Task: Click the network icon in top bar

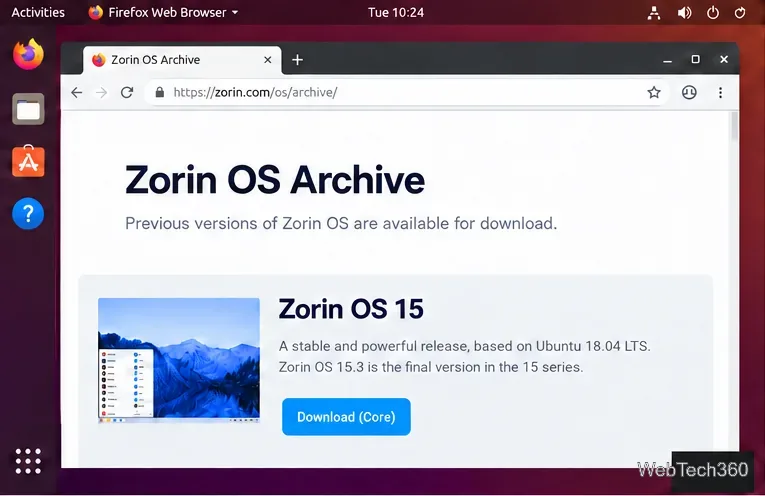Action: tap(654, 13)
